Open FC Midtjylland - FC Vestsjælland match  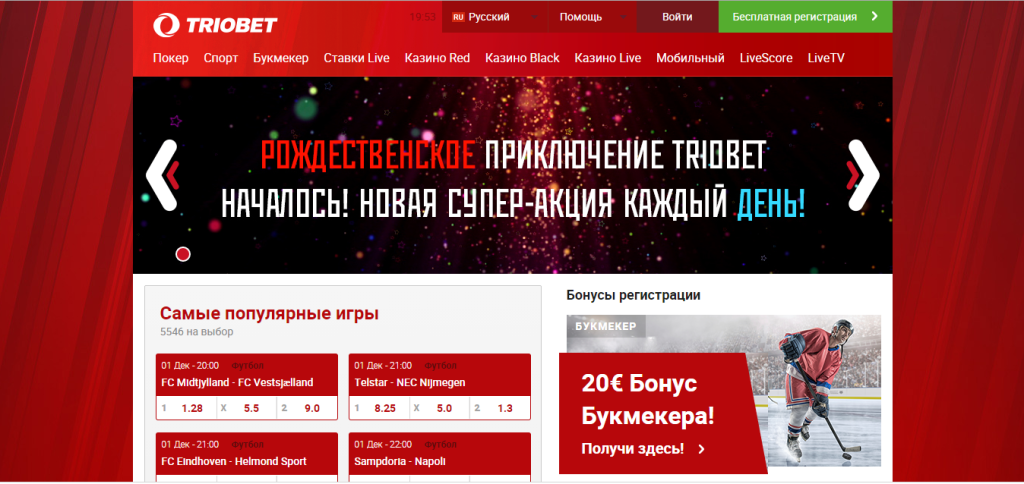(x=237, y=383)
